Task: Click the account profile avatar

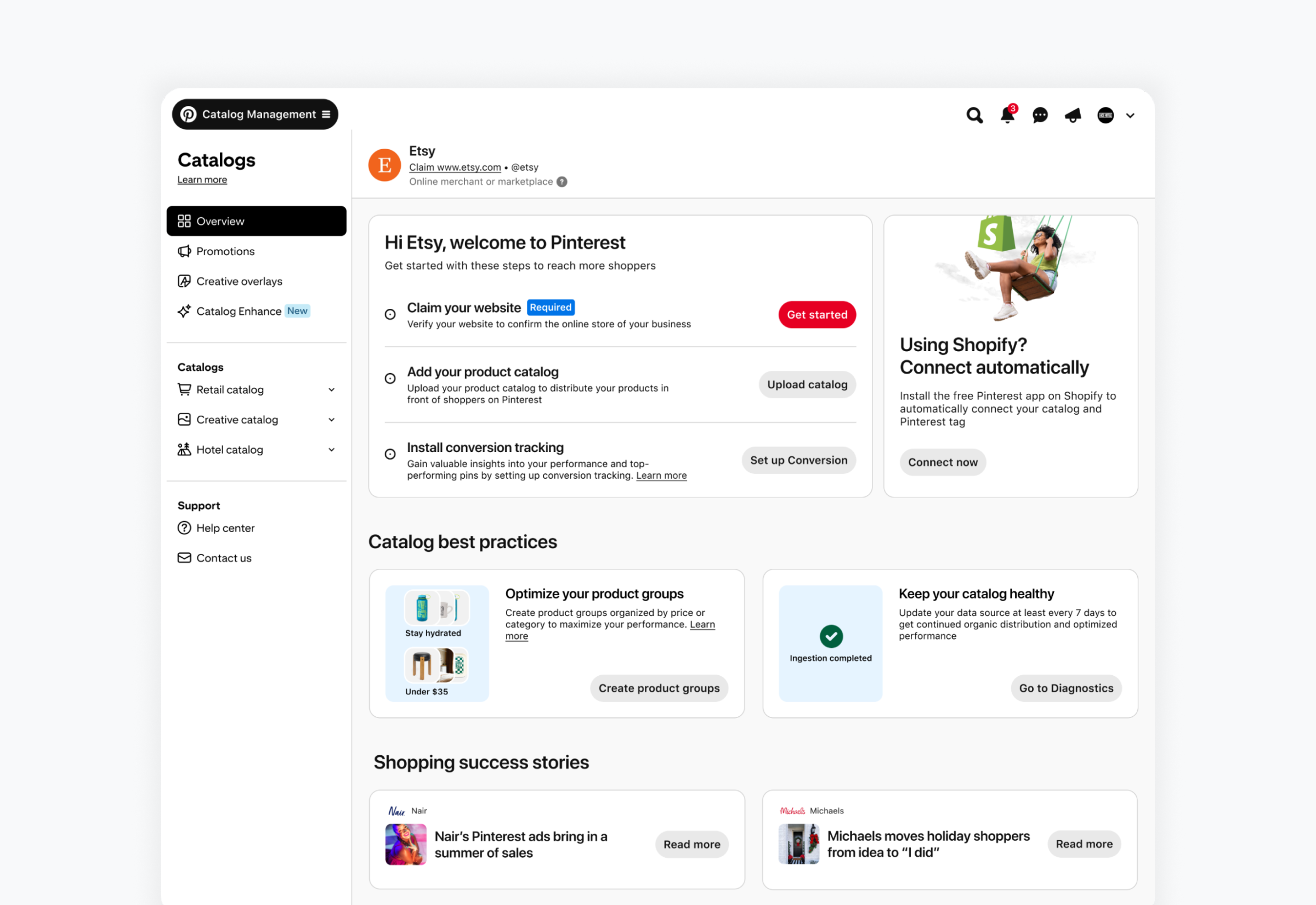Action: (1105, 115)
